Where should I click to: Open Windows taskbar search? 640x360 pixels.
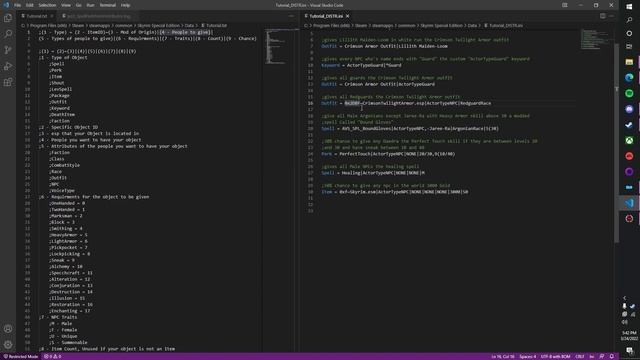pos(629,20)
